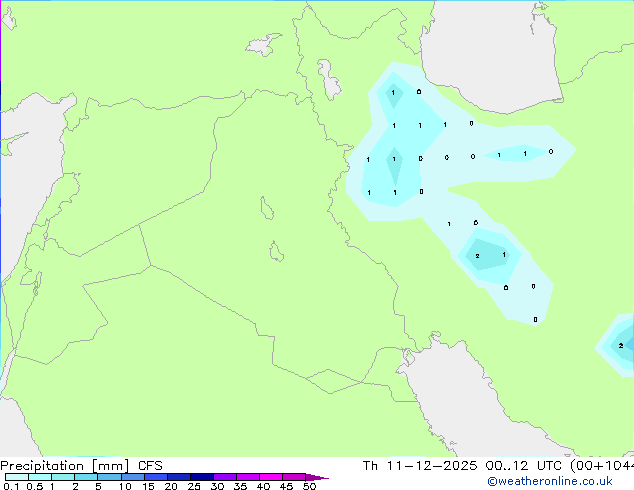The image size is (634, 490).
Task: Click the legend swatch for 45–50 mm
Action: pos(294,477)
